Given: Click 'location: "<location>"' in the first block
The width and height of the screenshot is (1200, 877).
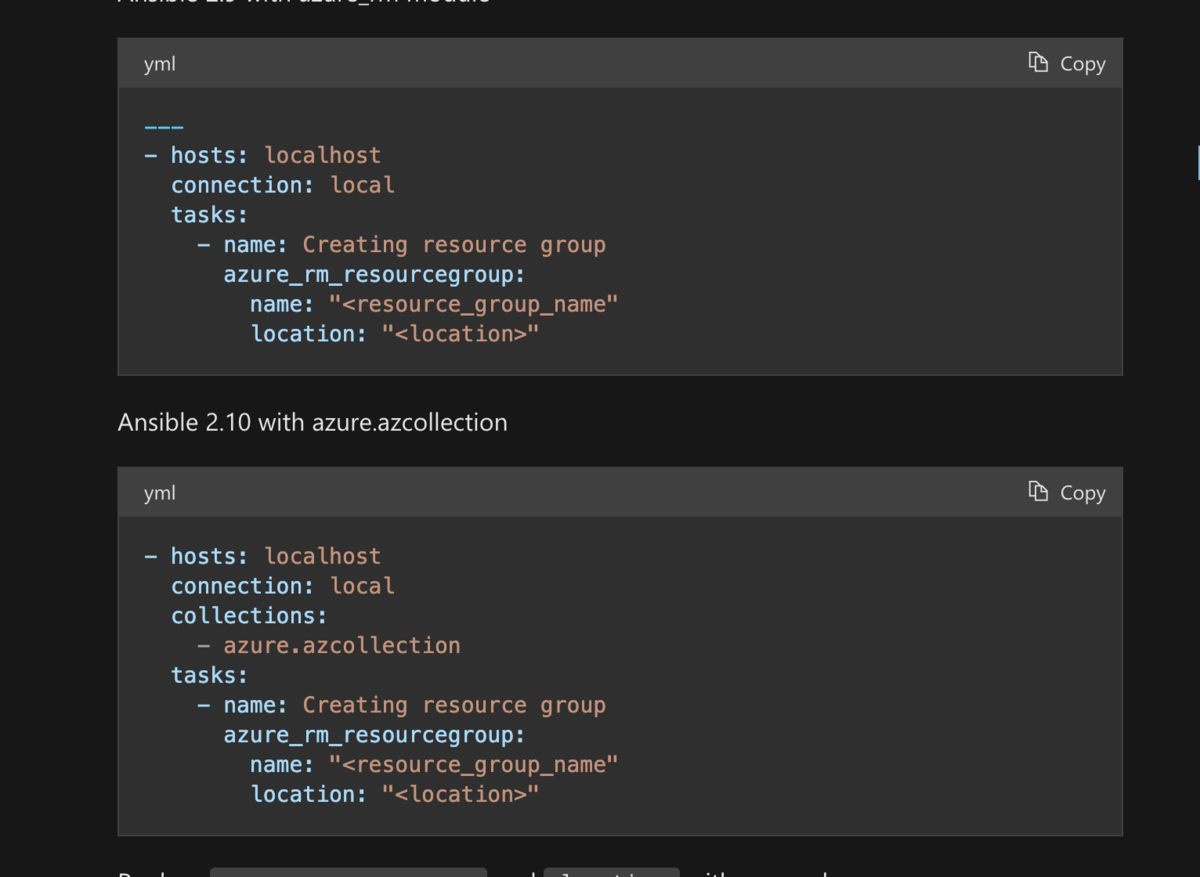Looking at the screenshot, I should pyautogui.click(x=395, y=334).
